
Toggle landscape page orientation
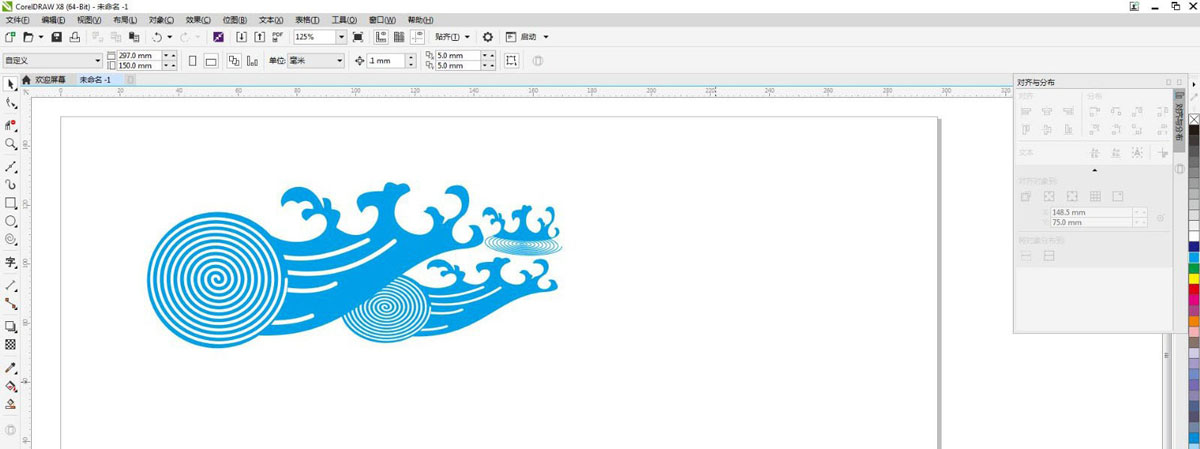(211, 61)
